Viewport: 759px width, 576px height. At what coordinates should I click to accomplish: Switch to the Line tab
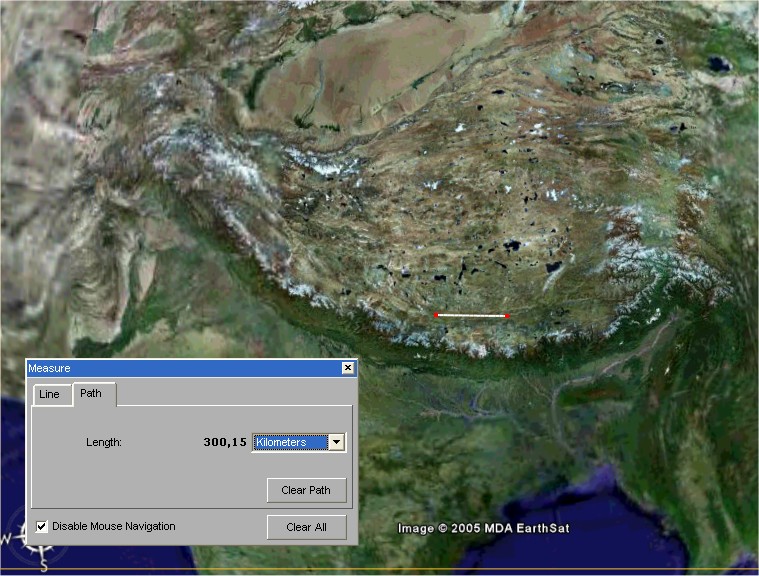(x=49, y=394)
